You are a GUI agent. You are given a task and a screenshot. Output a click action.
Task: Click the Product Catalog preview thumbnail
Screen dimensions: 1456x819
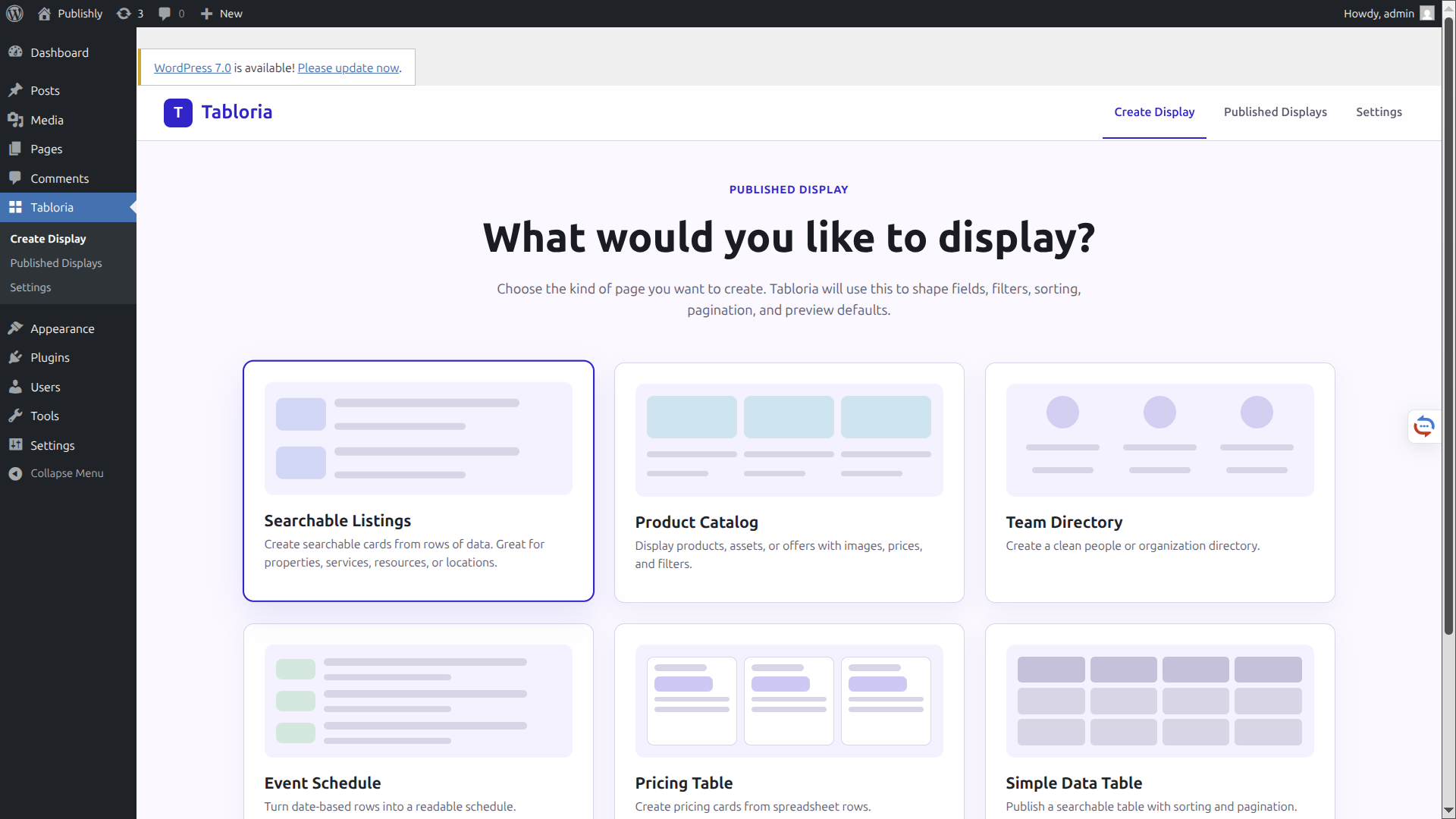789,440
